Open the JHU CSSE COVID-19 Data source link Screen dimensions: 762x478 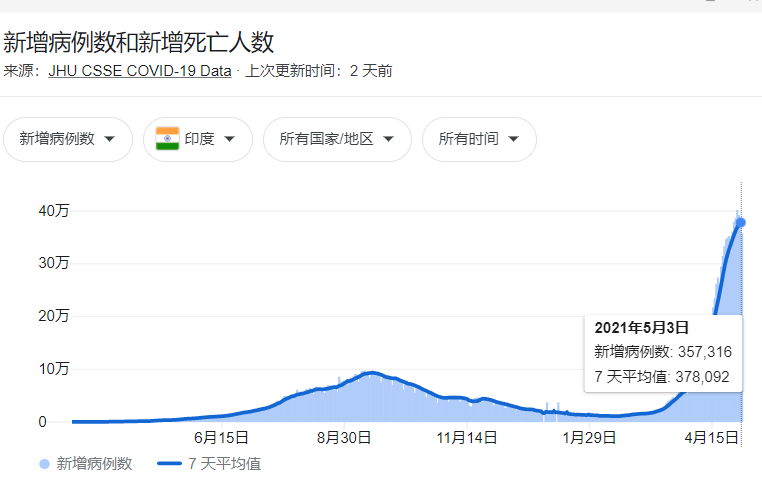[140, 71]
